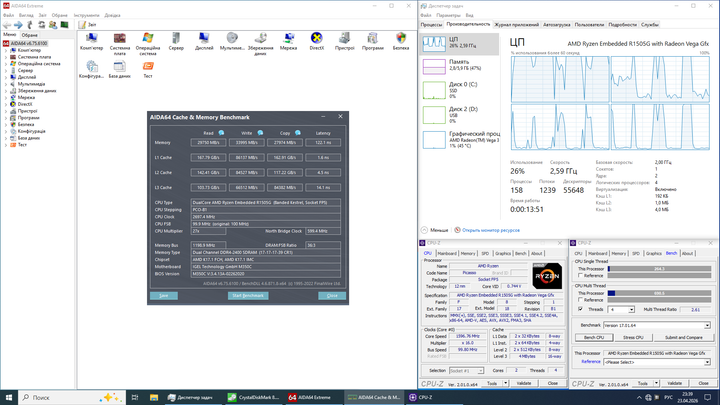This screenshot has height=405, width=720.
Task: Click the Звіт report toolbar button
Action: [87, 25]
